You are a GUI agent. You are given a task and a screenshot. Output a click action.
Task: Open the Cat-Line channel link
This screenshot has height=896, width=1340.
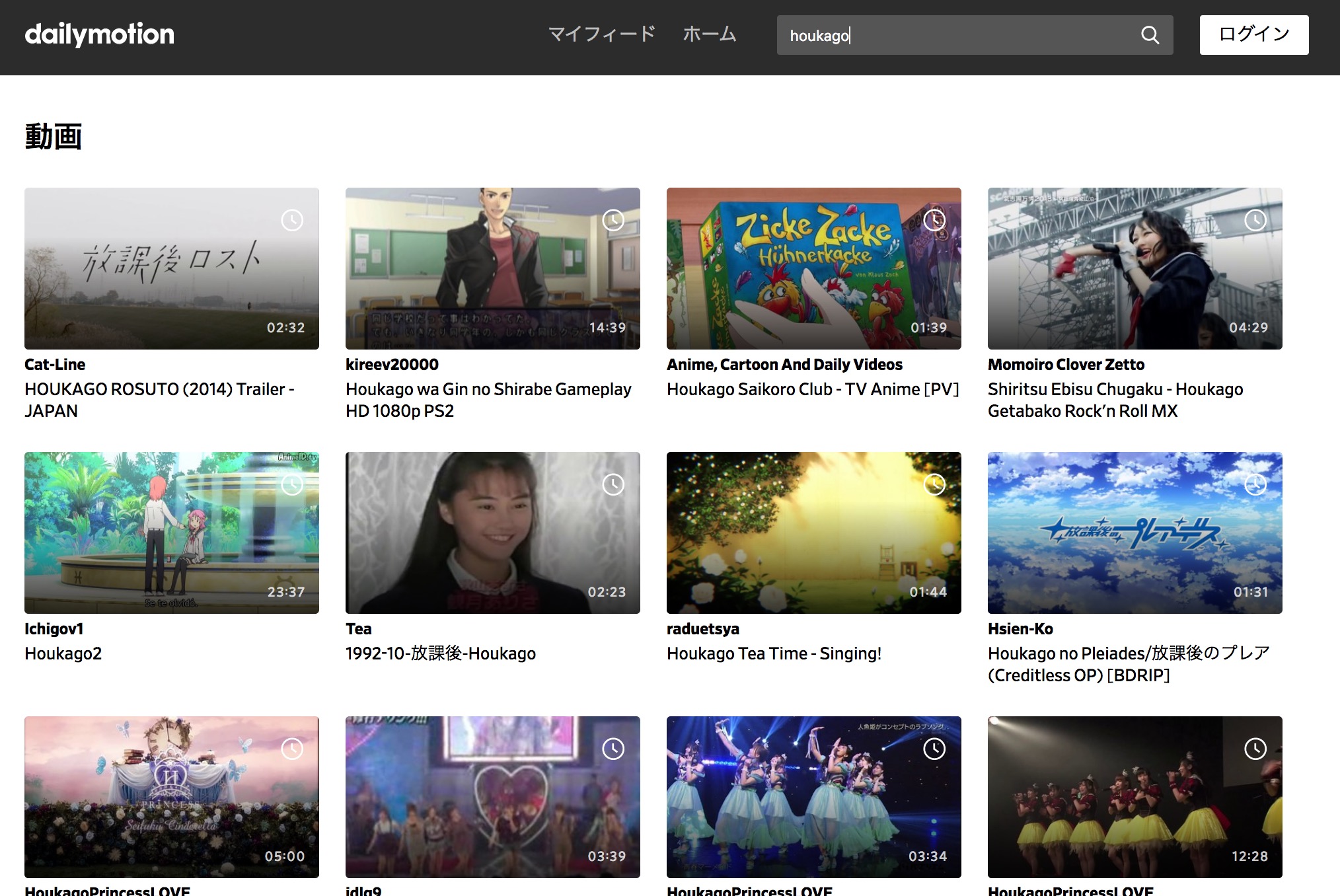55,365
